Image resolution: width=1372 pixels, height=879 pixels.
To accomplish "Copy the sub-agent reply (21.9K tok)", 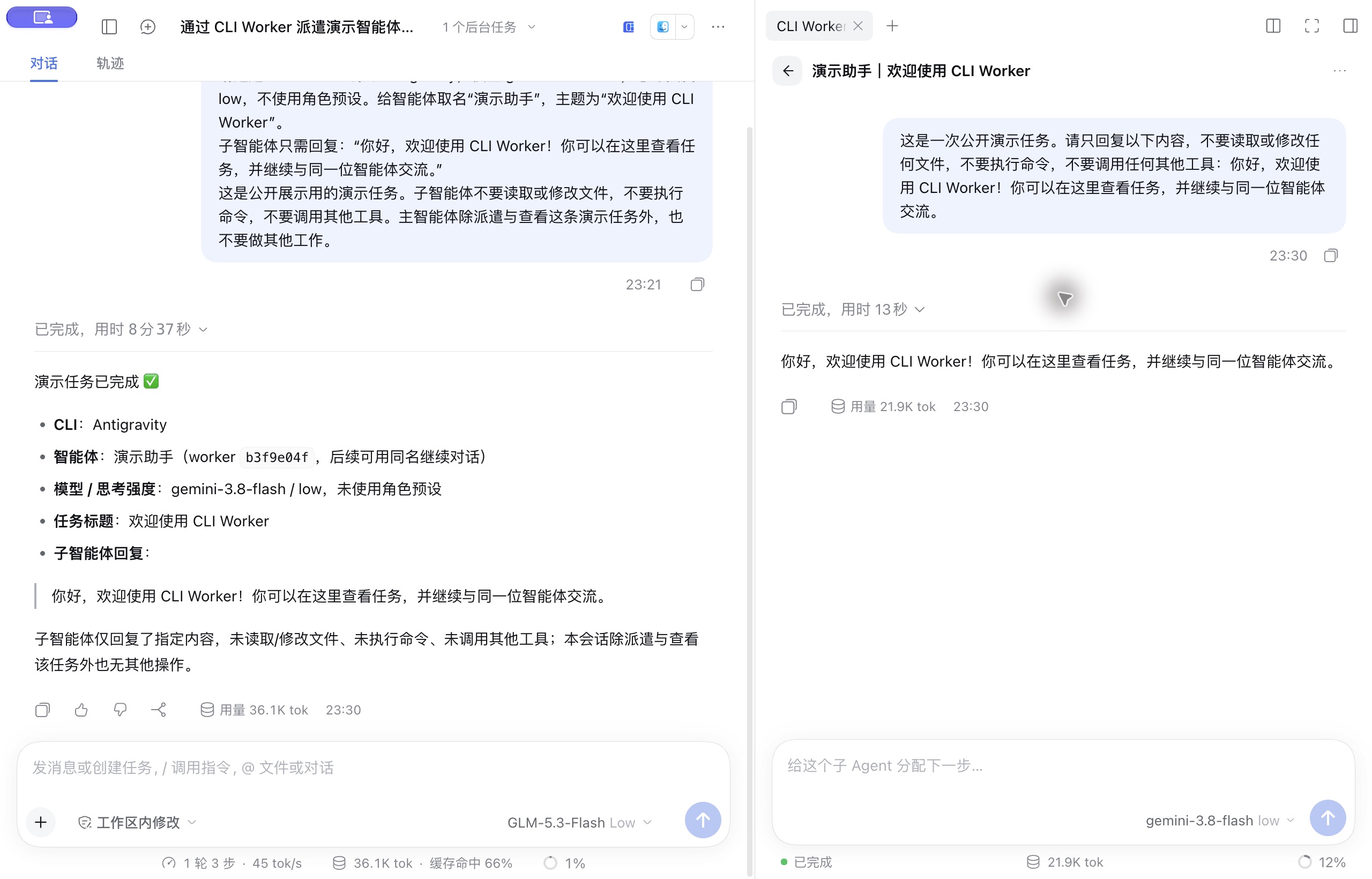I will (x=789, y=406).
